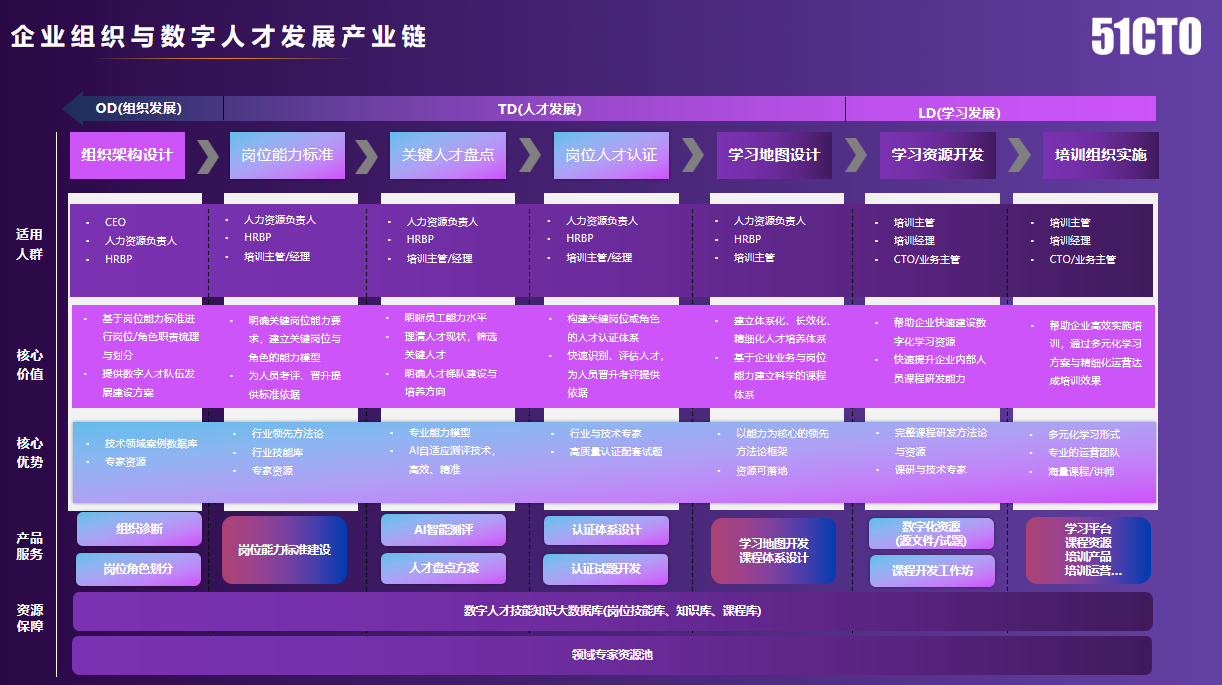Choose the AI智能测评 service button
Screen dimensions: 1222x685
[443, 530]
